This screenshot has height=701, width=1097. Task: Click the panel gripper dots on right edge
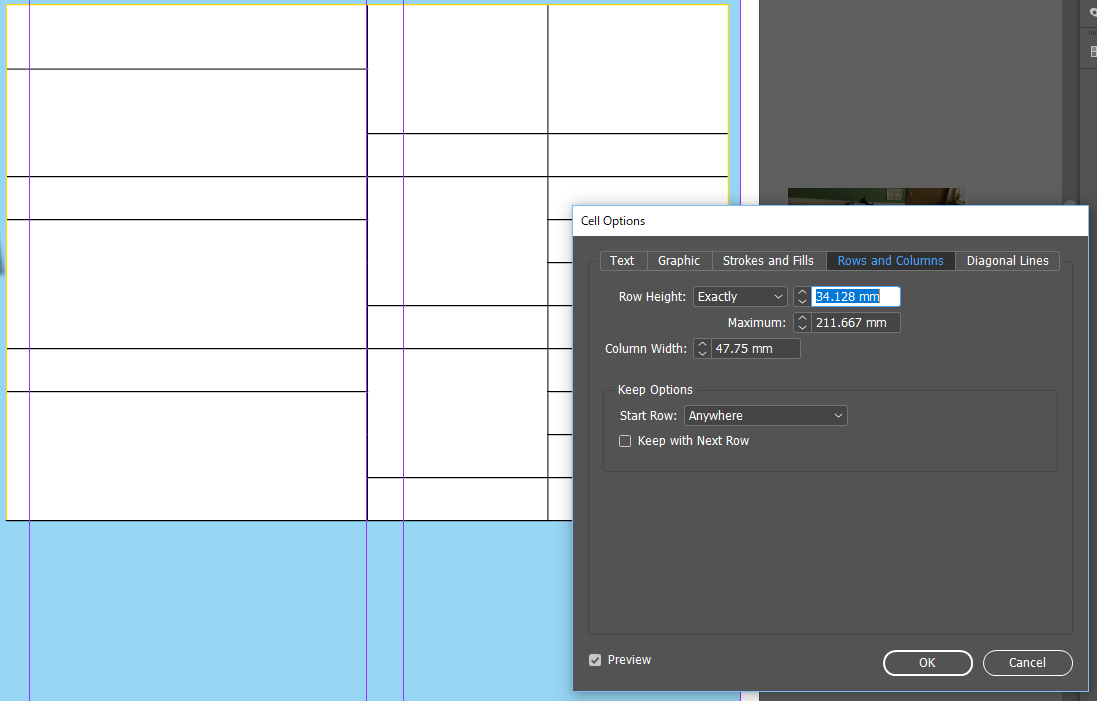[1093, 33]
